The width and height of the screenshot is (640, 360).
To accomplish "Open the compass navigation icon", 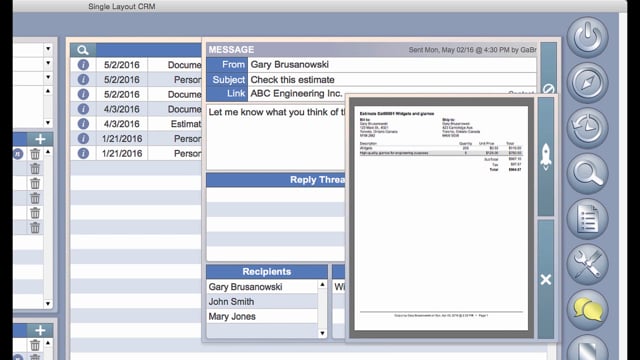I will click(x=587, y=82).
